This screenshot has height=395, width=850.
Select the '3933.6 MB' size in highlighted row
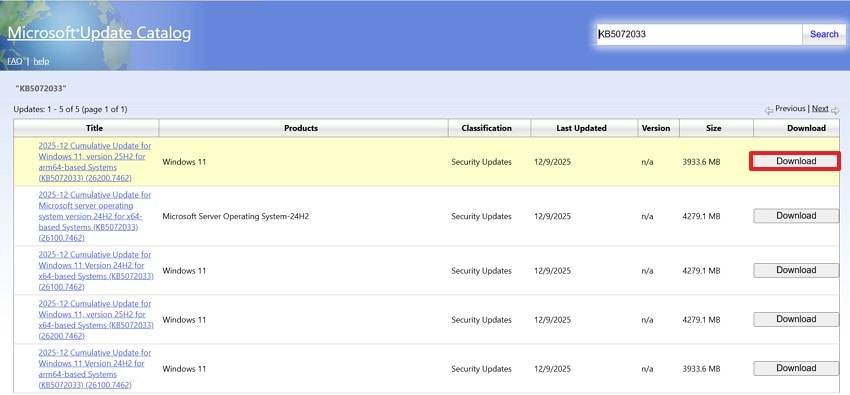701,162
